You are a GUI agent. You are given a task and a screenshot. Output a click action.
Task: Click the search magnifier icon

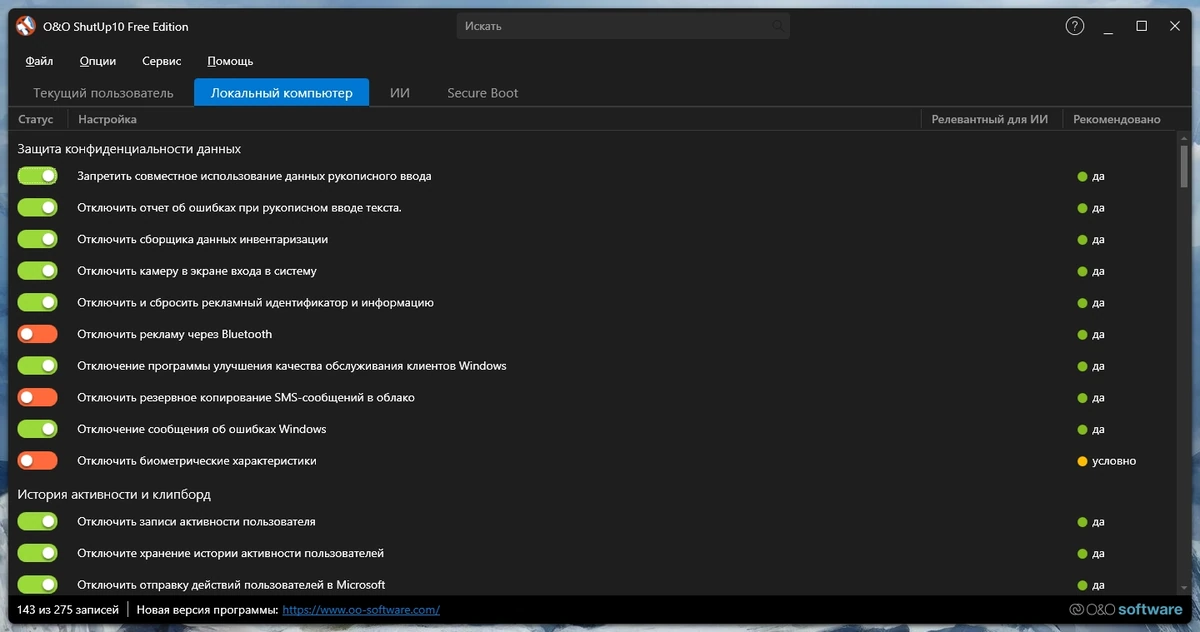(x=778, y=26)
